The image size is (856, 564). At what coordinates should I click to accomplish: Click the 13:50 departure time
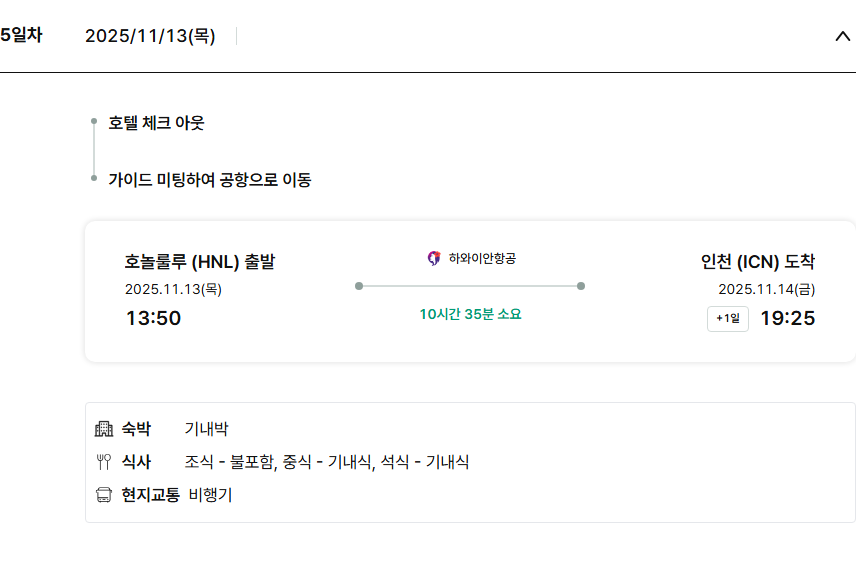tap(153, 319)
